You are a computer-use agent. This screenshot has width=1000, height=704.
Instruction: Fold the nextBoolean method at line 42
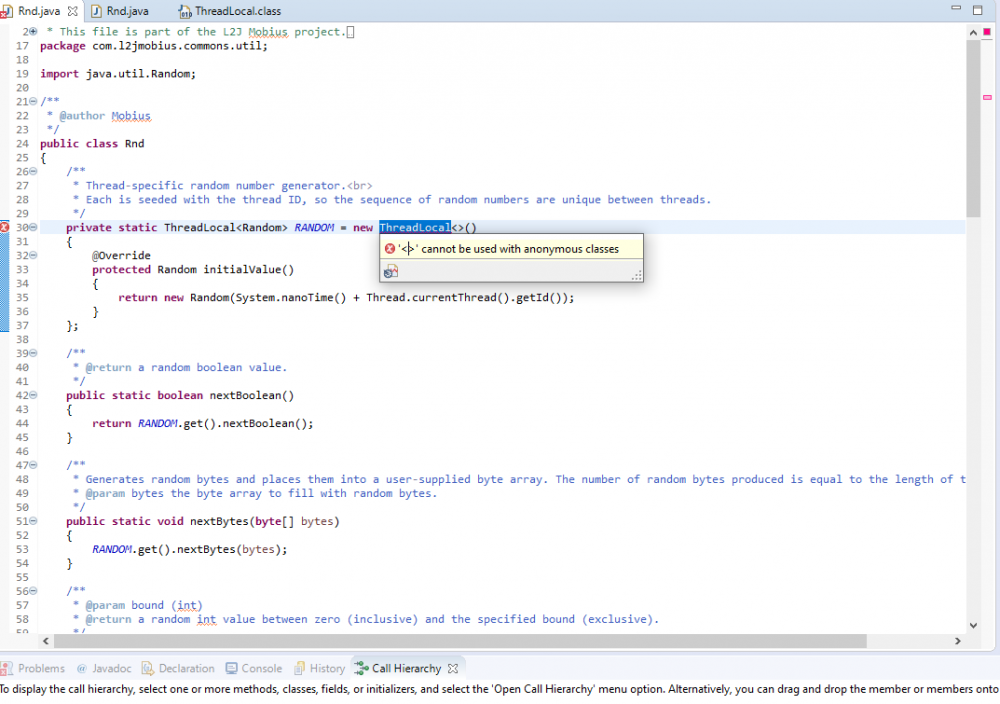pos(34,396)
